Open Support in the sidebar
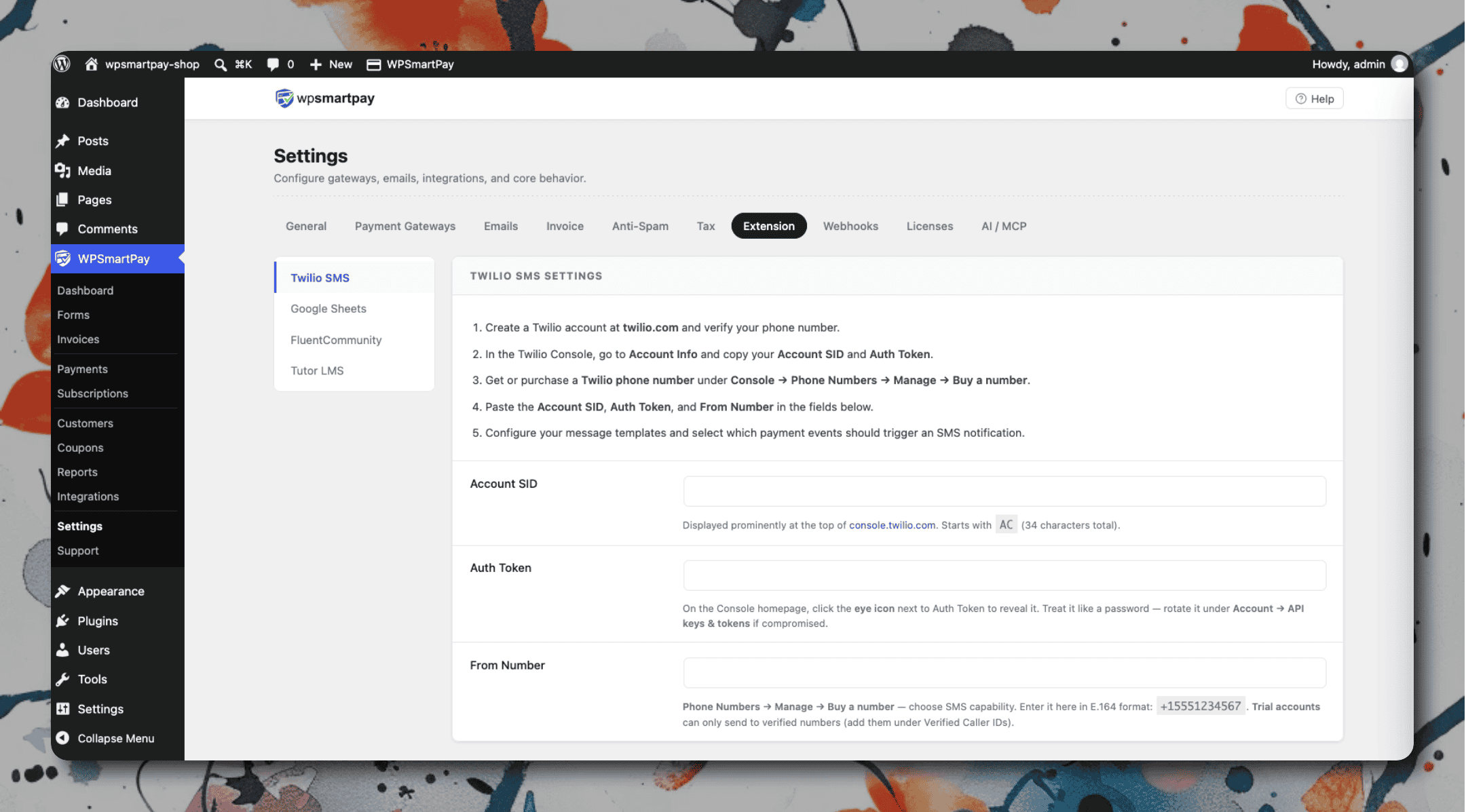Screen dimensions: 1466x812 78,551
